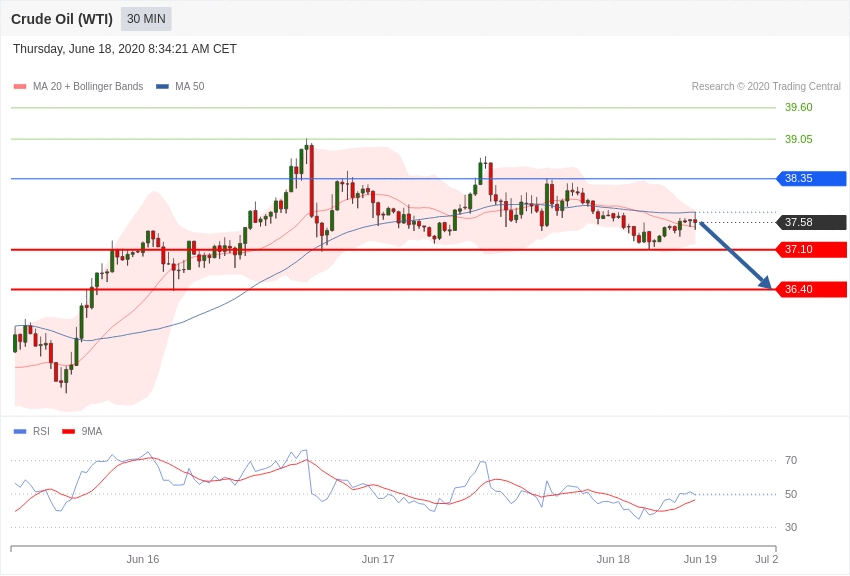Click the RSI 70 level label
The width and height of the screenshot is (850, 576).
point(791,460)
